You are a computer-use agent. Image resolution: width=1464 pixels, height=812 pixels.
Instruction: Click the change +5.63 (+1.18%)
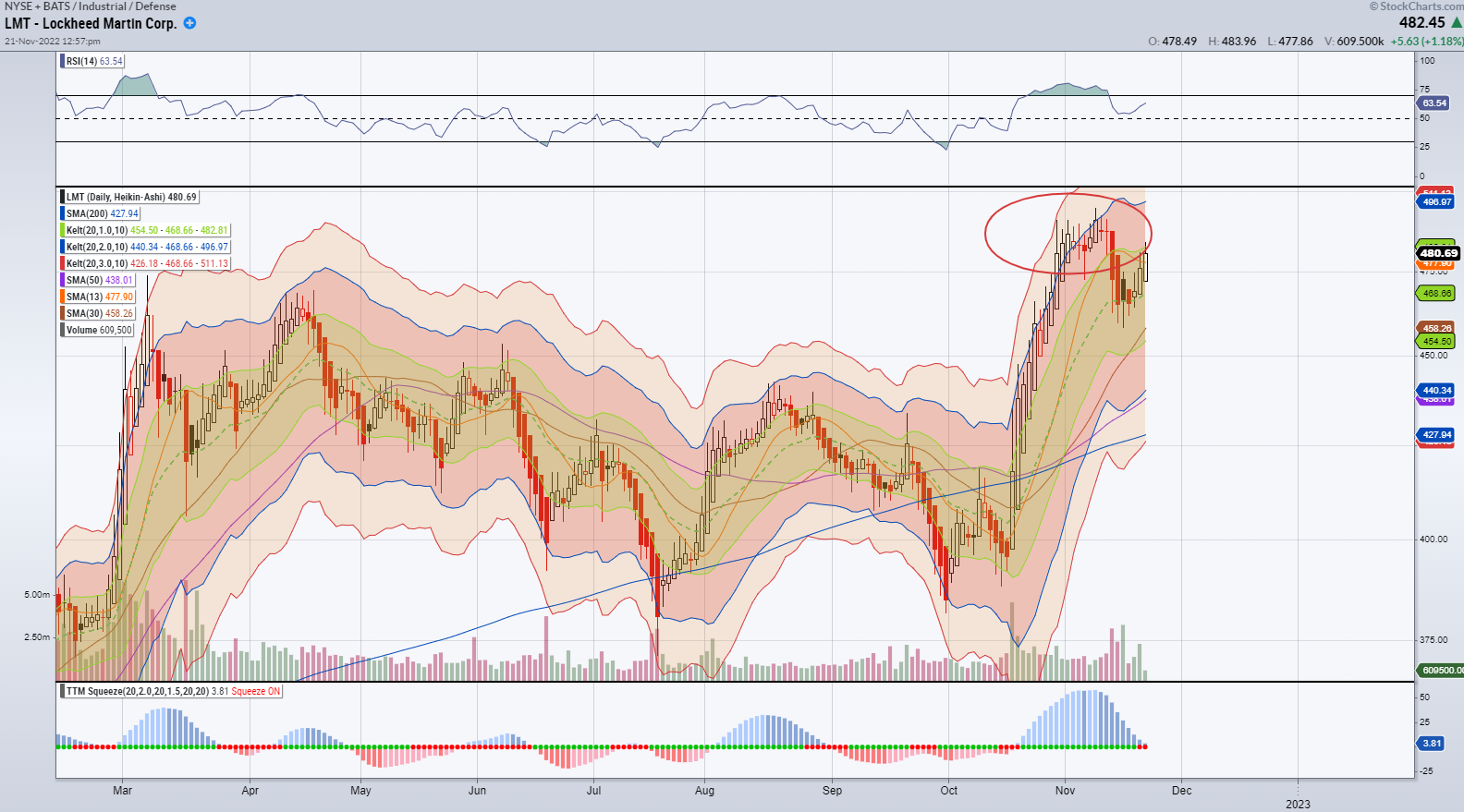1427,42
